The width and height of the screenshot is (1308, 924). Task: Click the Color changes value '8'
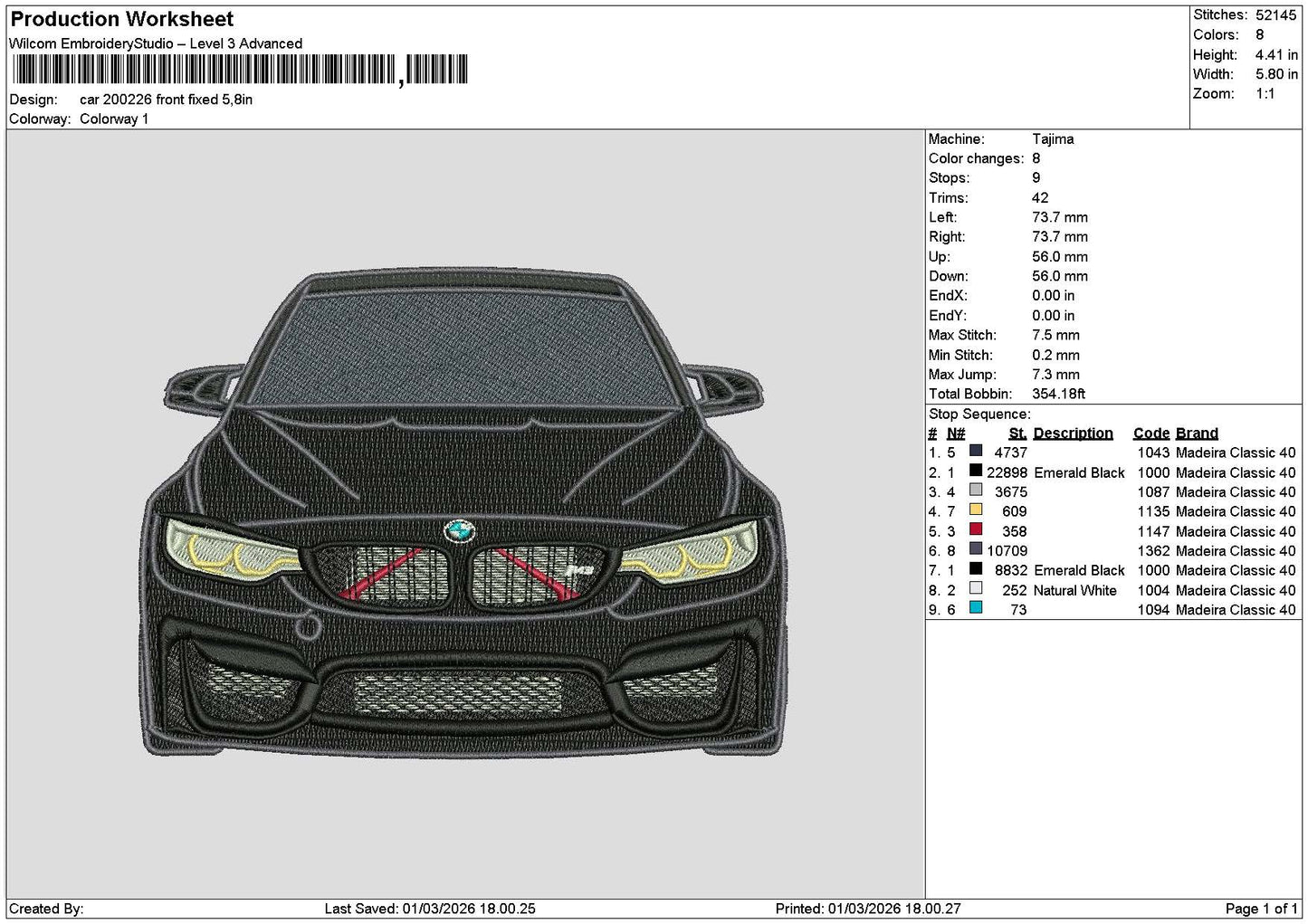click(1036, 159)
